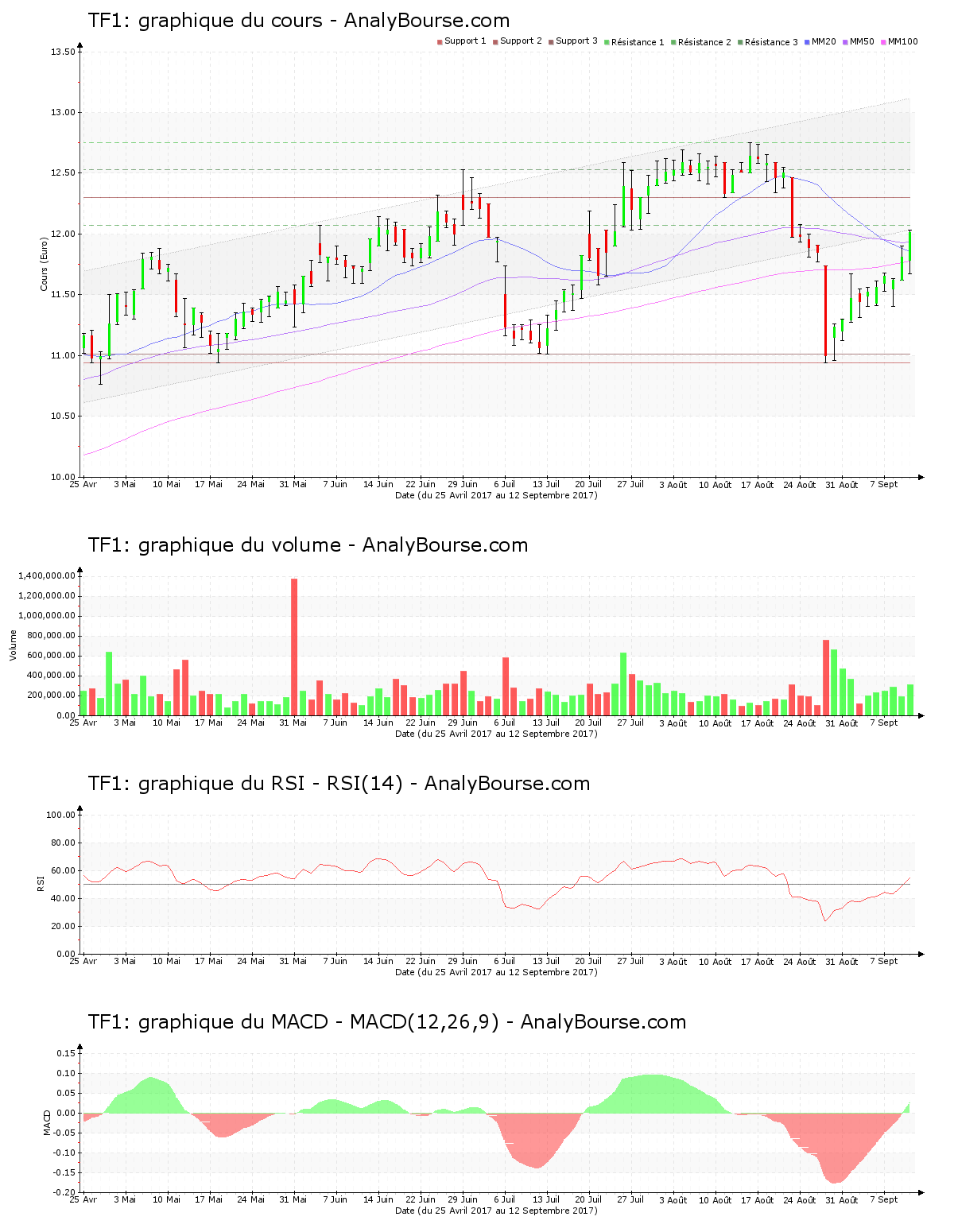Click the 1,000,000.00 volume axis label
Image resolution: width=954 pixels, height=1232 pixels.
click(x=46, y=616)
